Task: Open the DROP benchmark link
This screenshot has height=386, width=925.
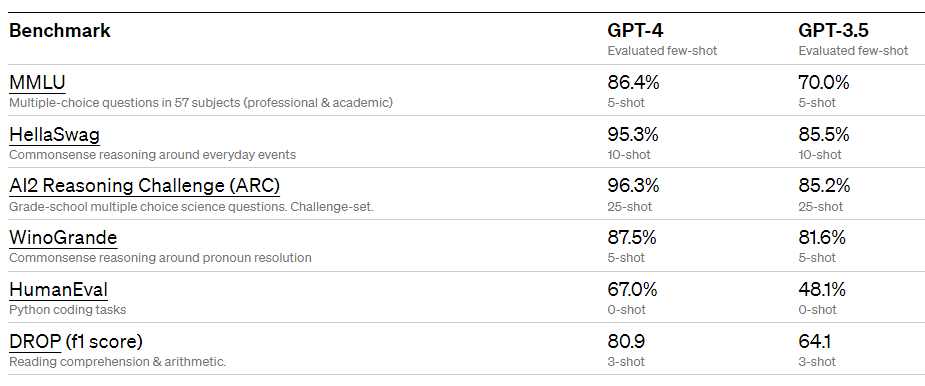Action: [35, 341]
